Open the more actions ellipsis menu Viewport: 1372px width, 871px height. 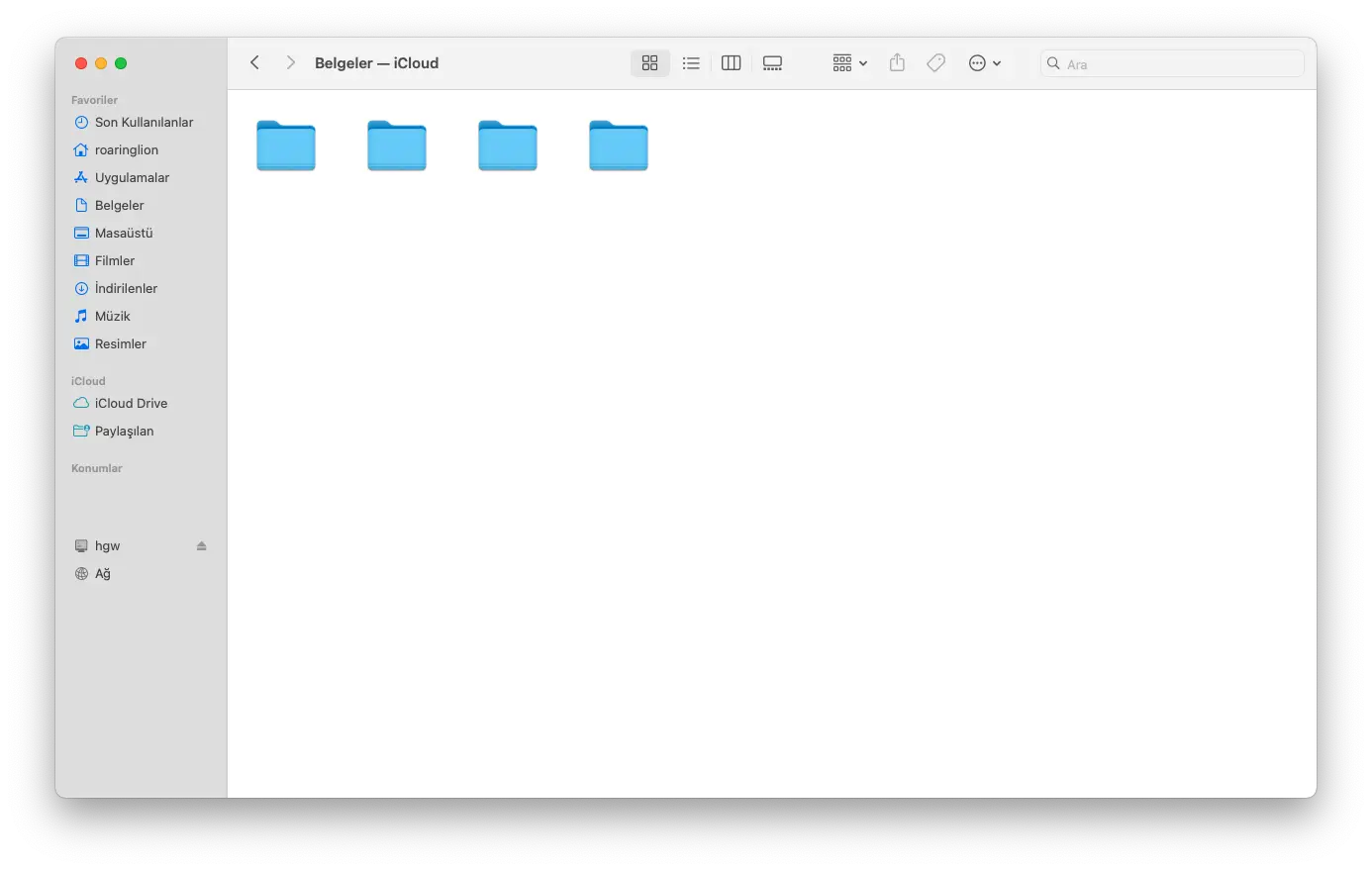[x=985, y=63]
